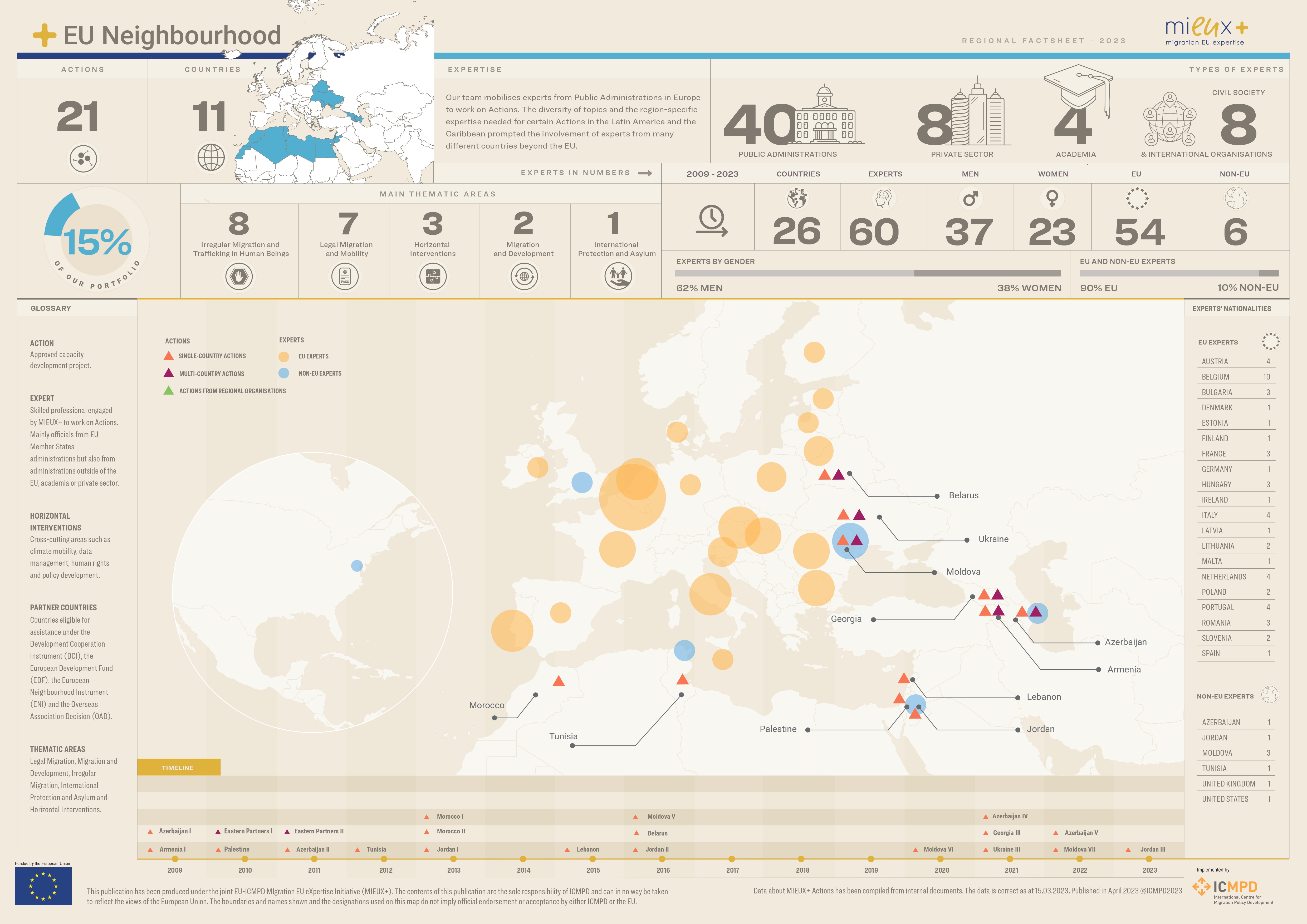The image size is (1307, 924).
Task: Click the Glossary section header
Action: 51,308
